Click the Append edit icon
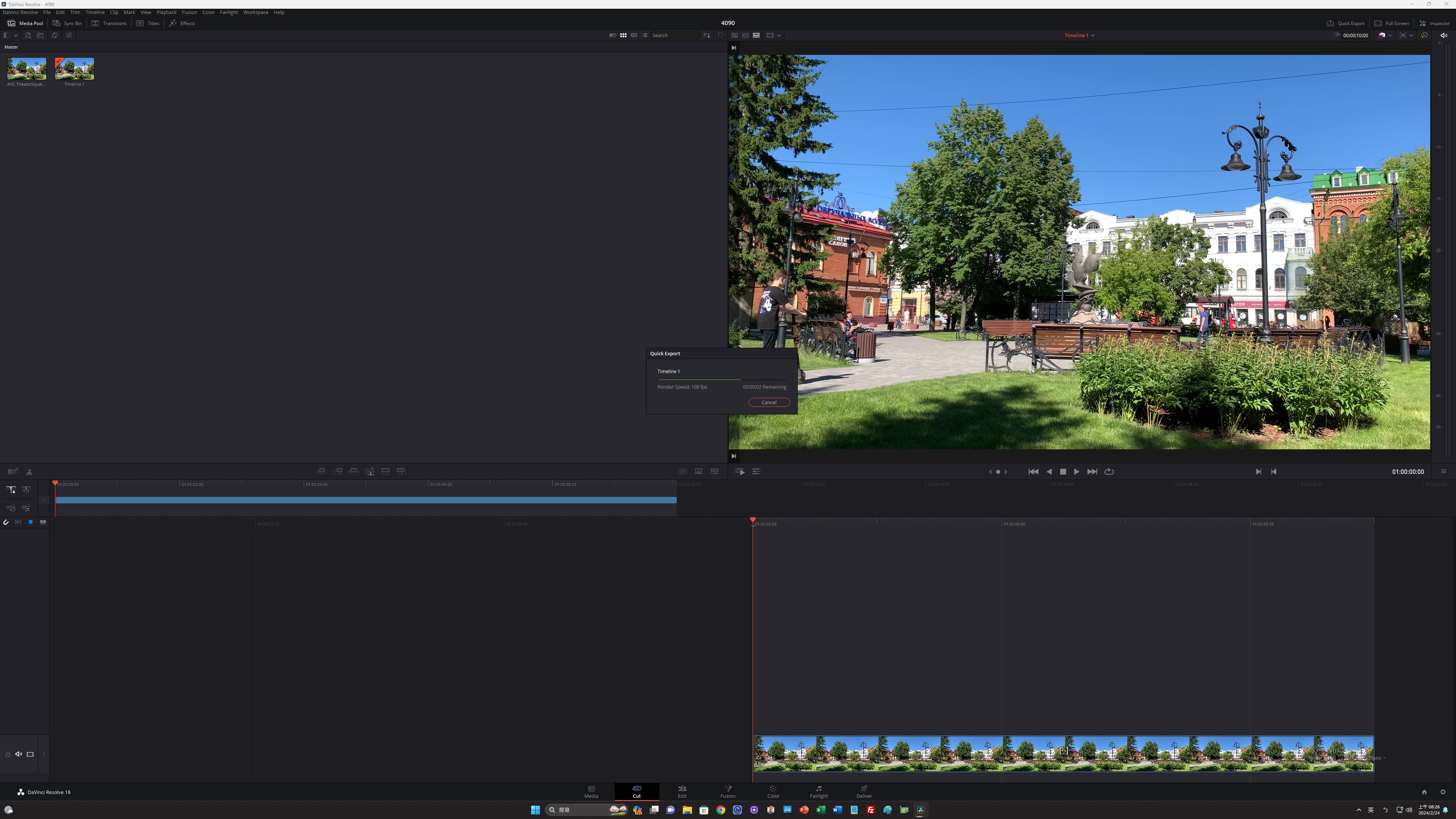This screenshot has width=1456, height=819. click(x=338, y=471)
